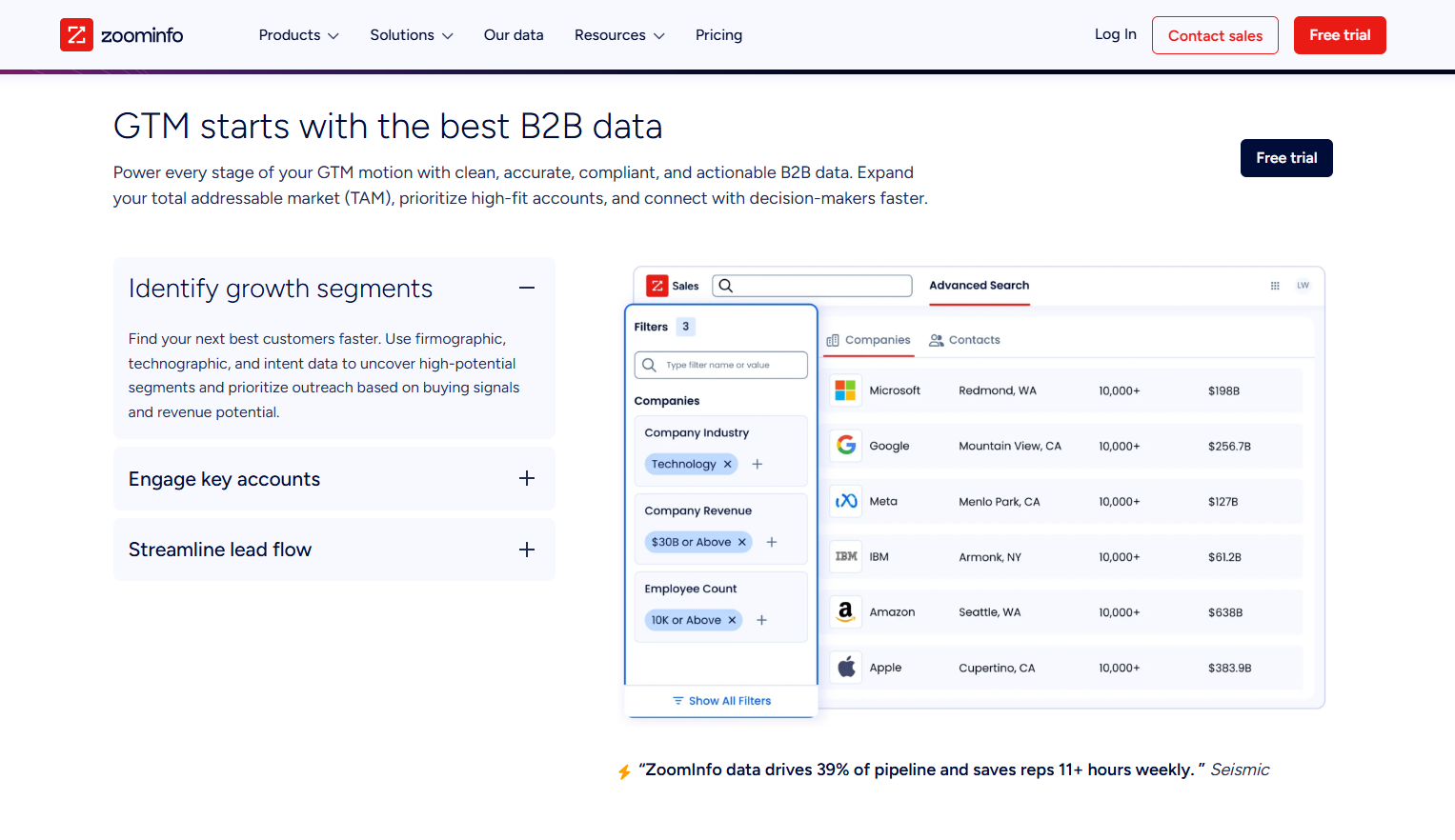Click the Company Revenue filter heading

click(698, 510)
